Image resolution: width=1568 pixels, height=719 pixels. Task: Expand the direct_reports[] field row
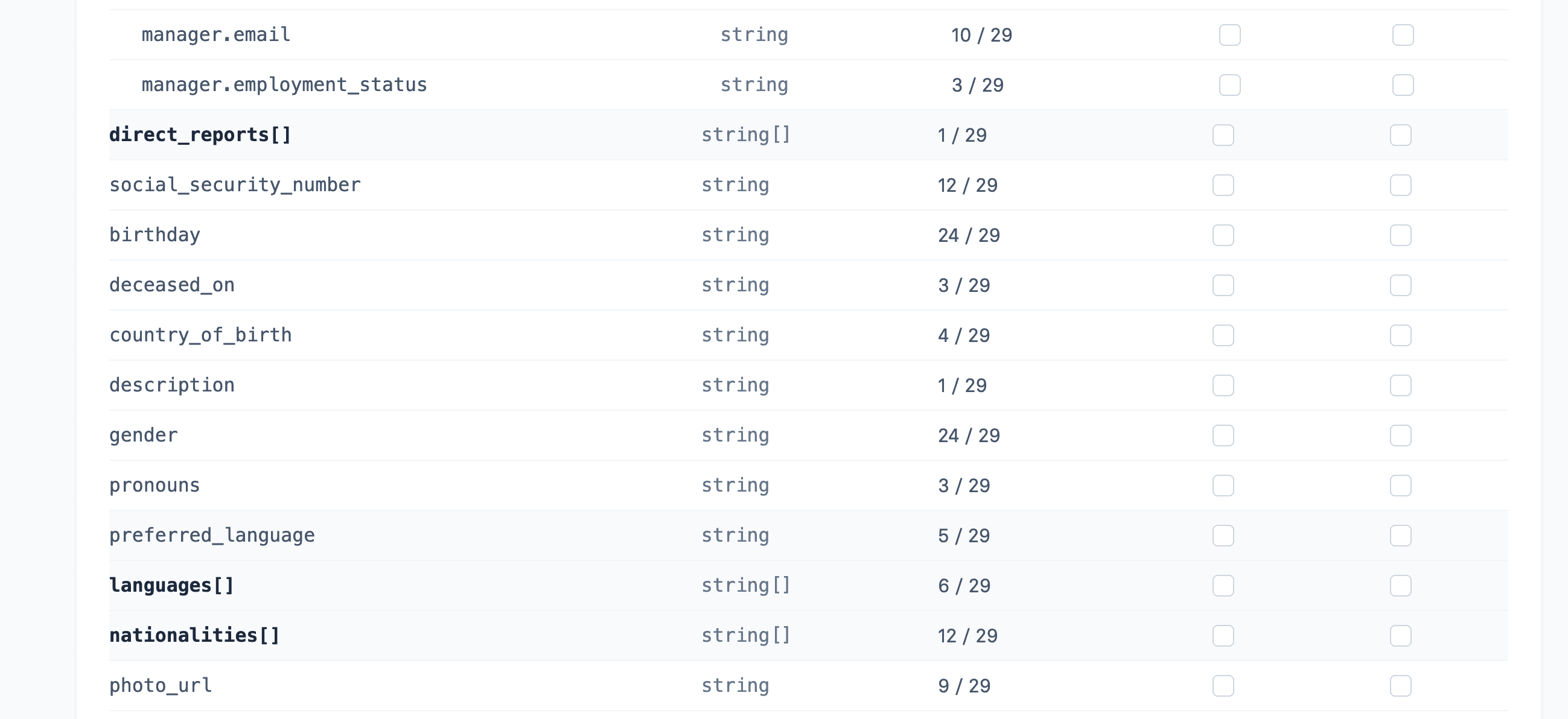point(200,135)
